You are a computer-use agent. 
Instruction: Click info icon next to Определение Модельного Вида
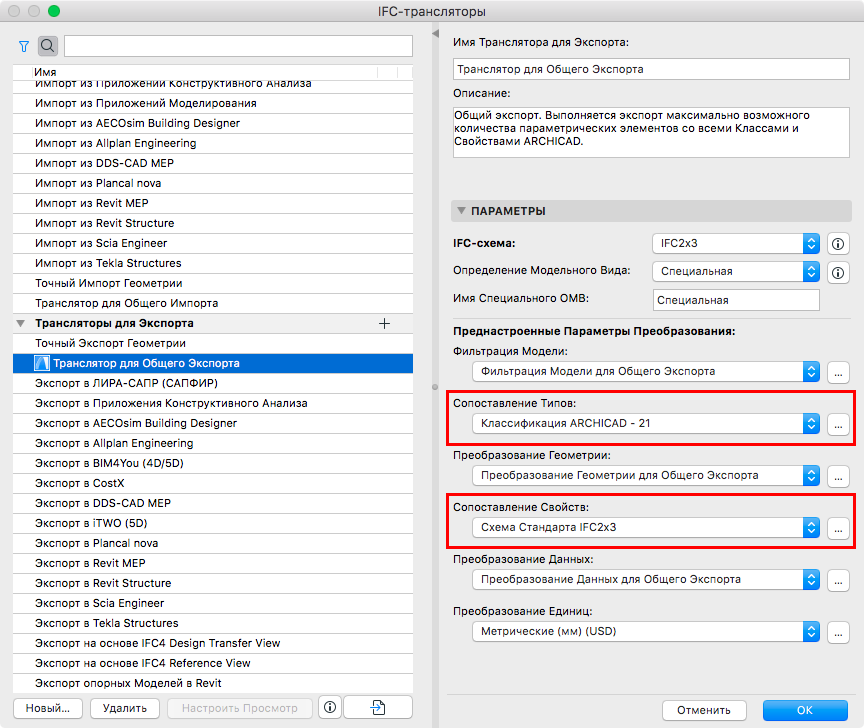click(838, 272)
